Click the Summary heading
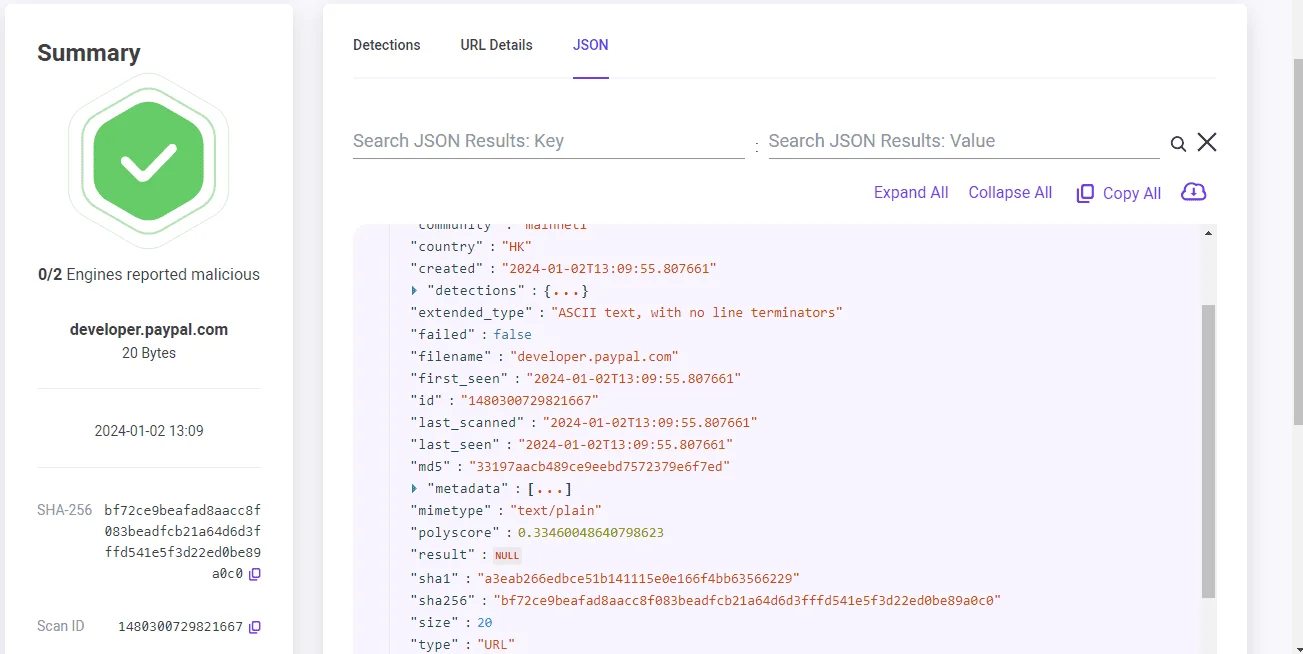 tap(89, 53)
